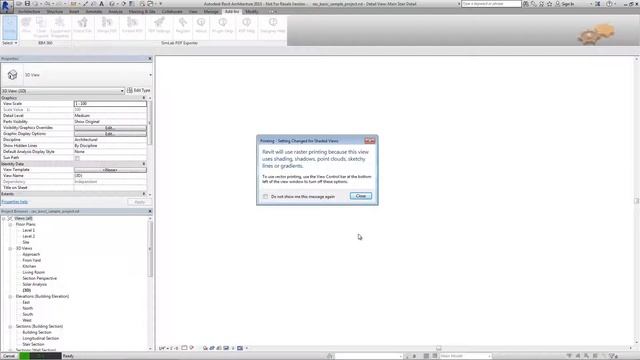This screenshot has height=360, width=640.
Task: Open the Manage ribbon tab
Action: (x=211, y=11)
